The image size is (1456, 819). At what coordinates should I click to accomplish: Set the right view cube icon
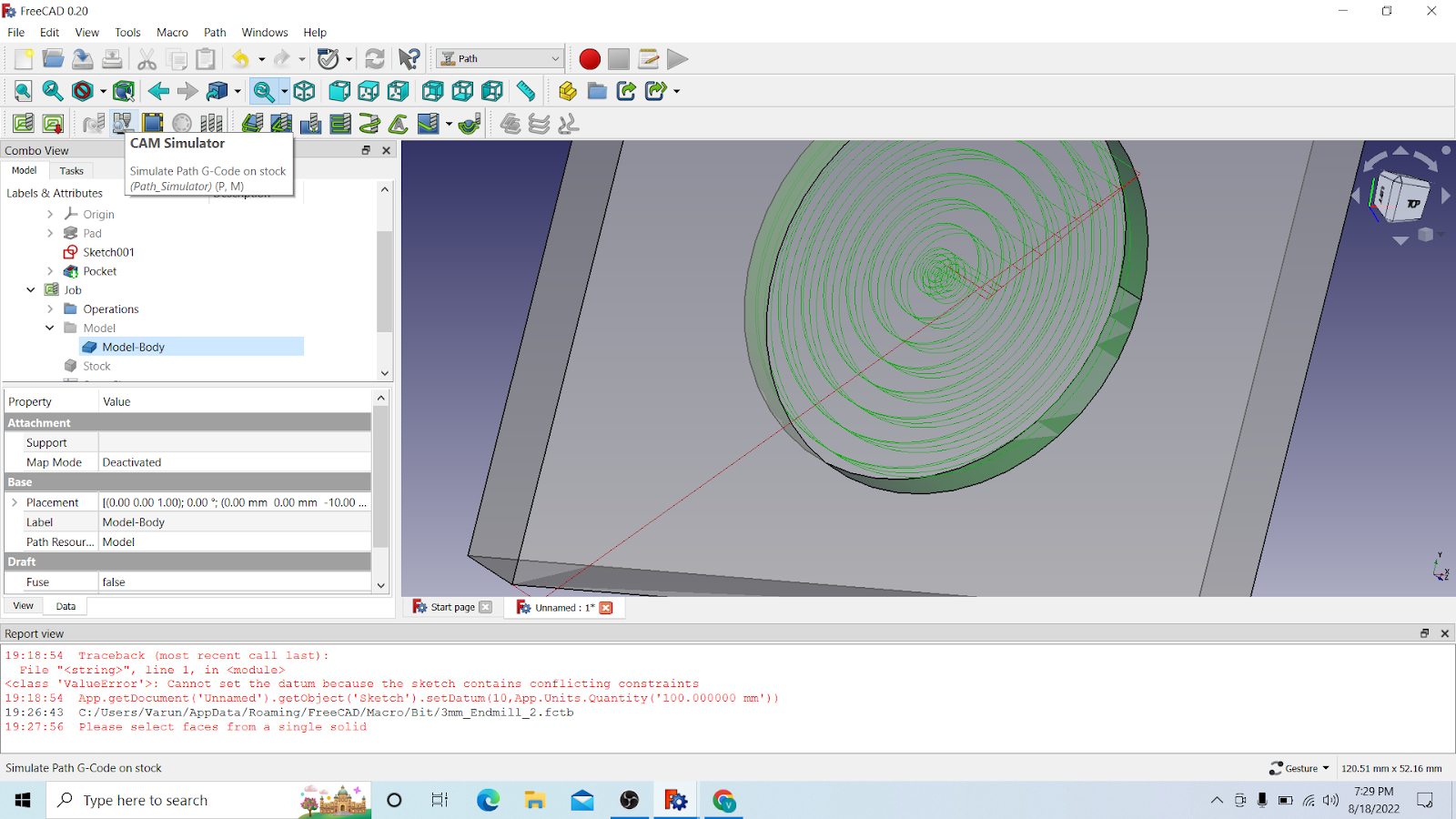tap(398, 91)
